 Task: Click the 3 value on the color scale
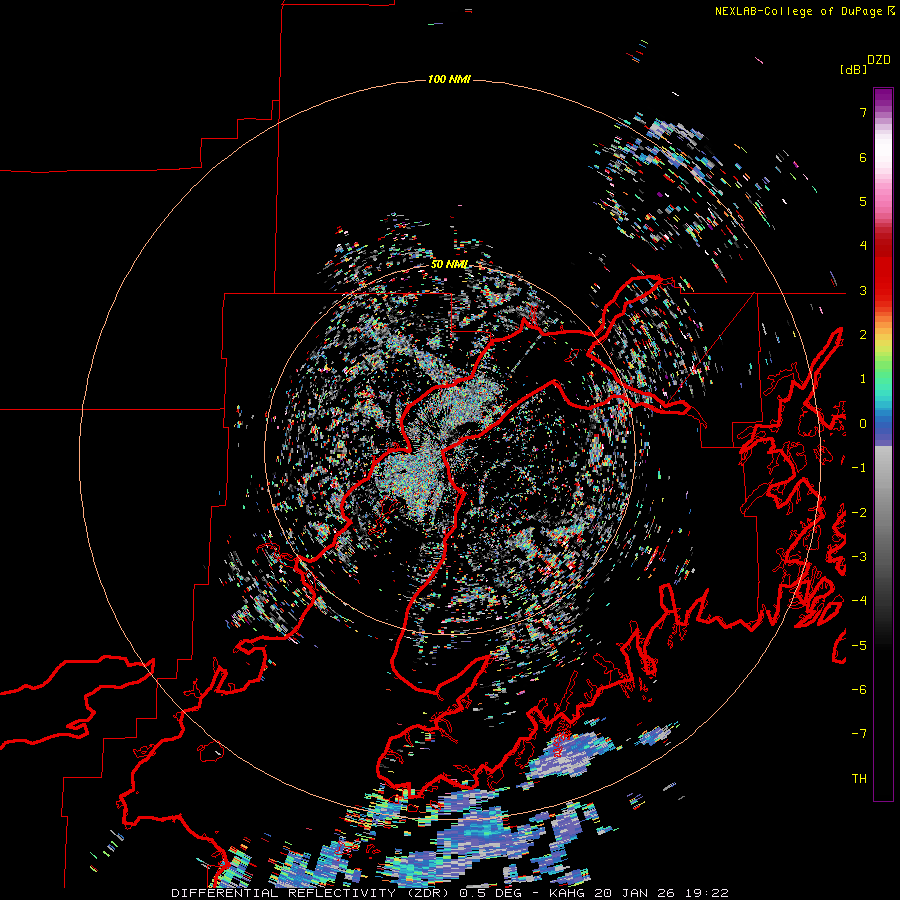863,290
